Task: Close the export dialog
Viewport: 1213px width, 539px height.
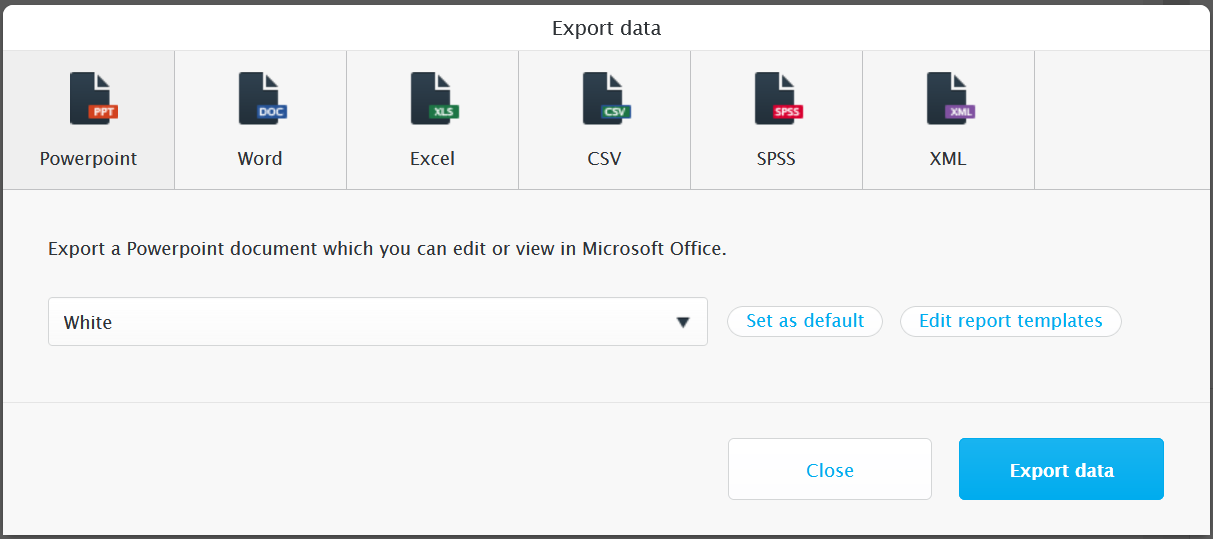Action: 830,469
